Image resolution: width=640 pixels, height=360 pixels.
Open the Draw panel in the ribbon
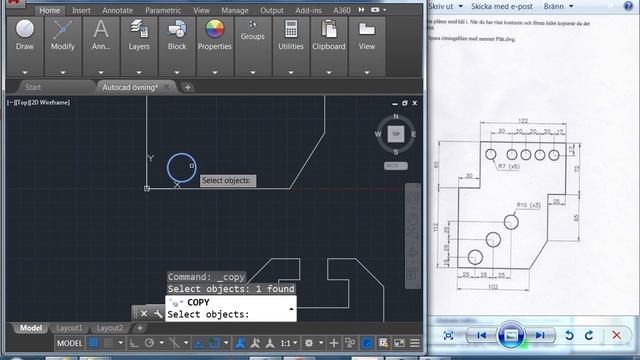(25, 46)
